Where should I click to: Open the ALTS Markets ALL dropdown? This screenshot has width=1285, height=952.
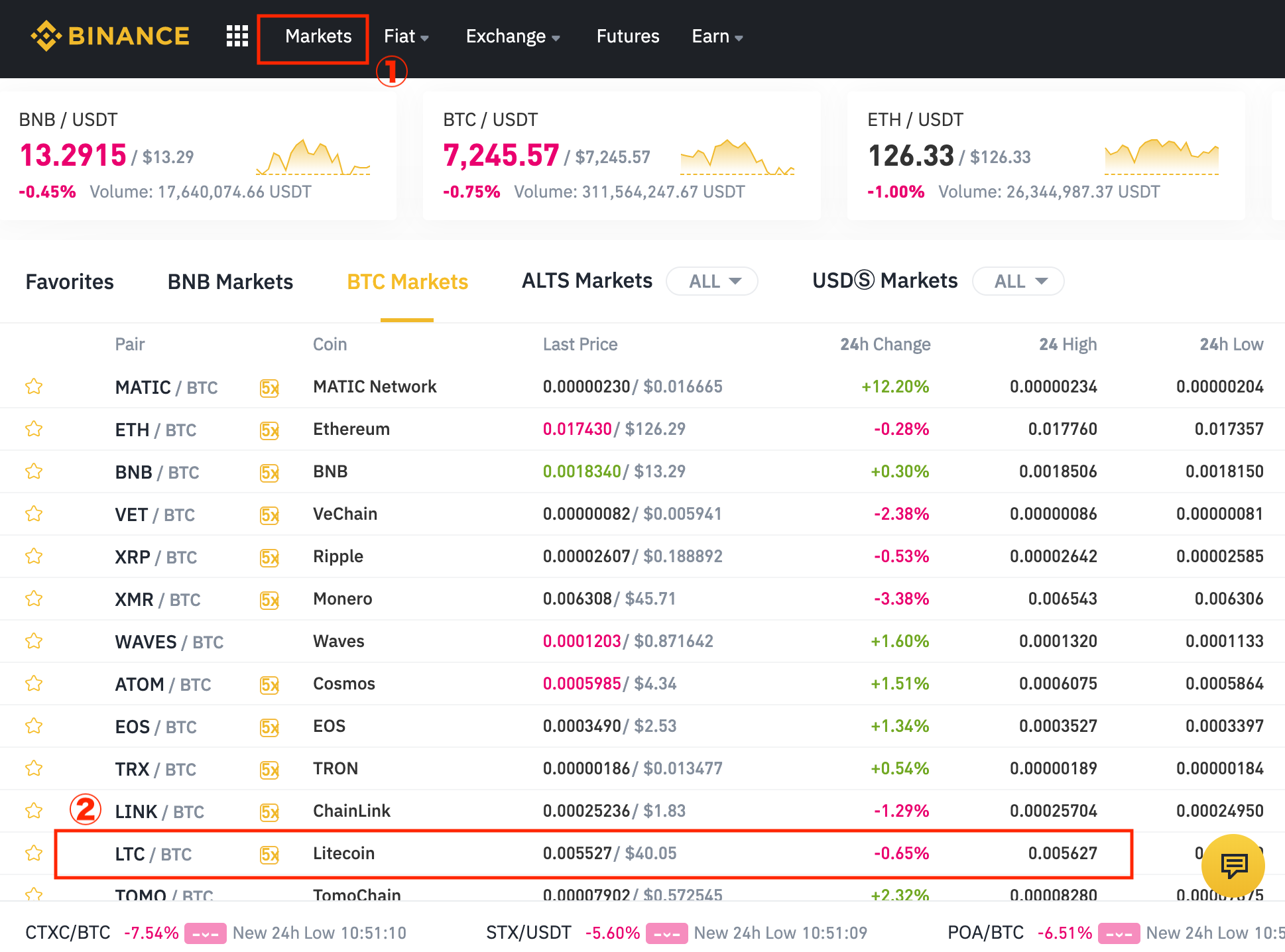[x=712, y=281]
